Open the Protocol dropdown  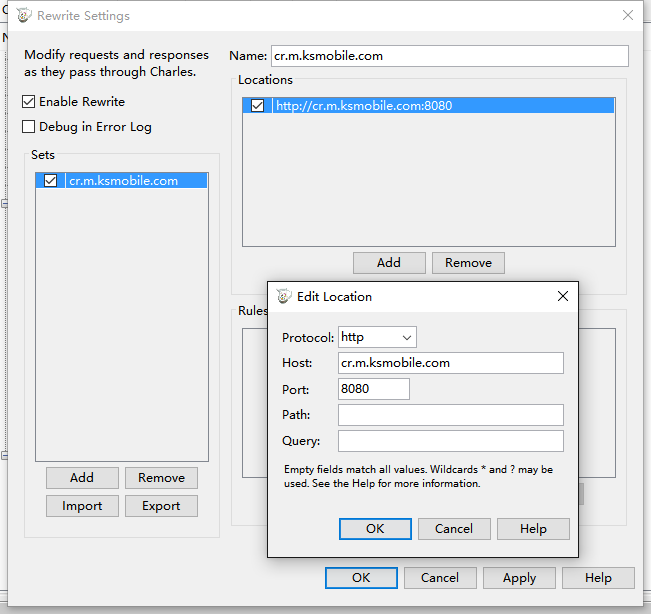click(x=377, y=338)
